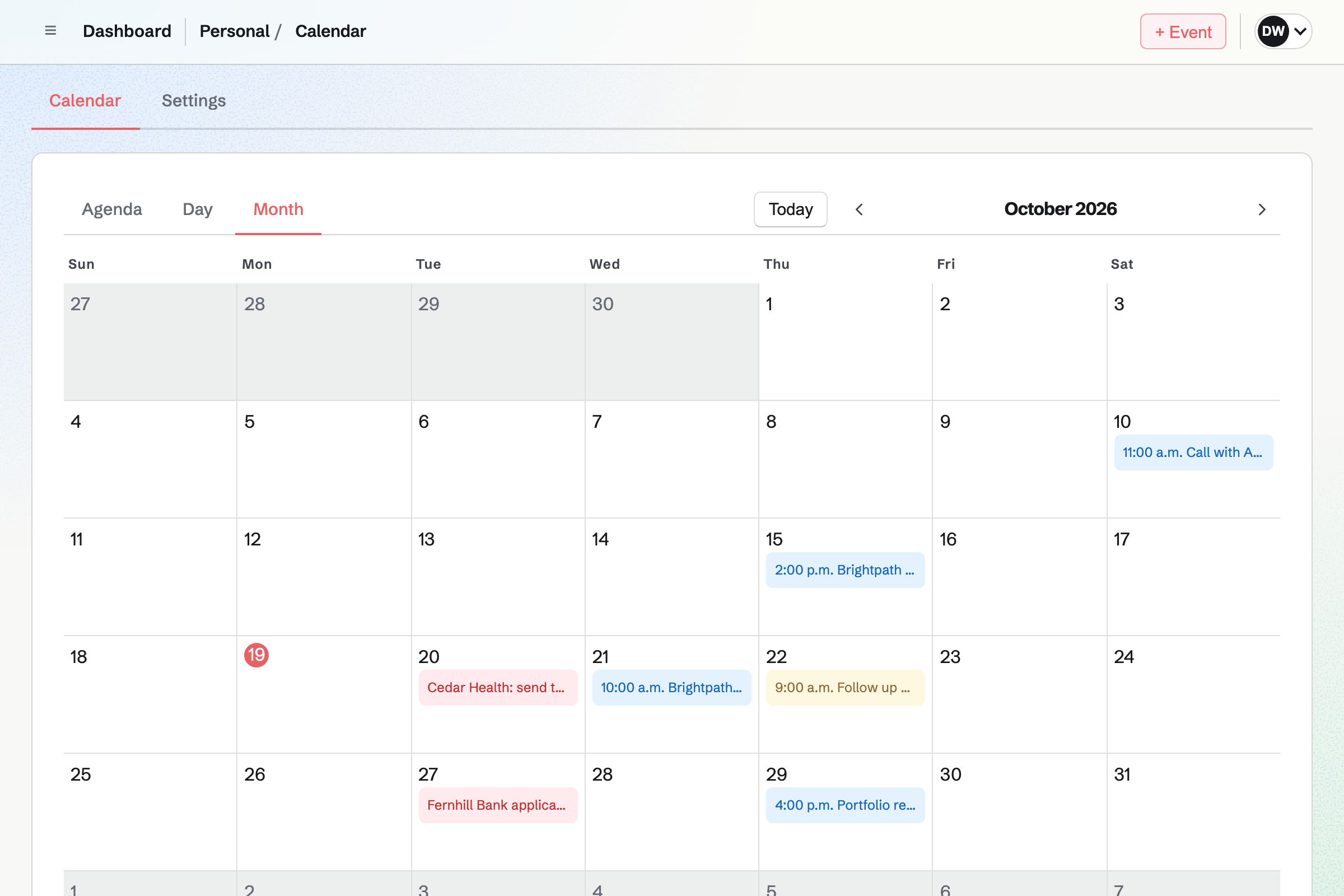Select October 30 date cell
The width and height of the screenshot is (1344, 896).
pyautogui.click(x=1019, y=813)
